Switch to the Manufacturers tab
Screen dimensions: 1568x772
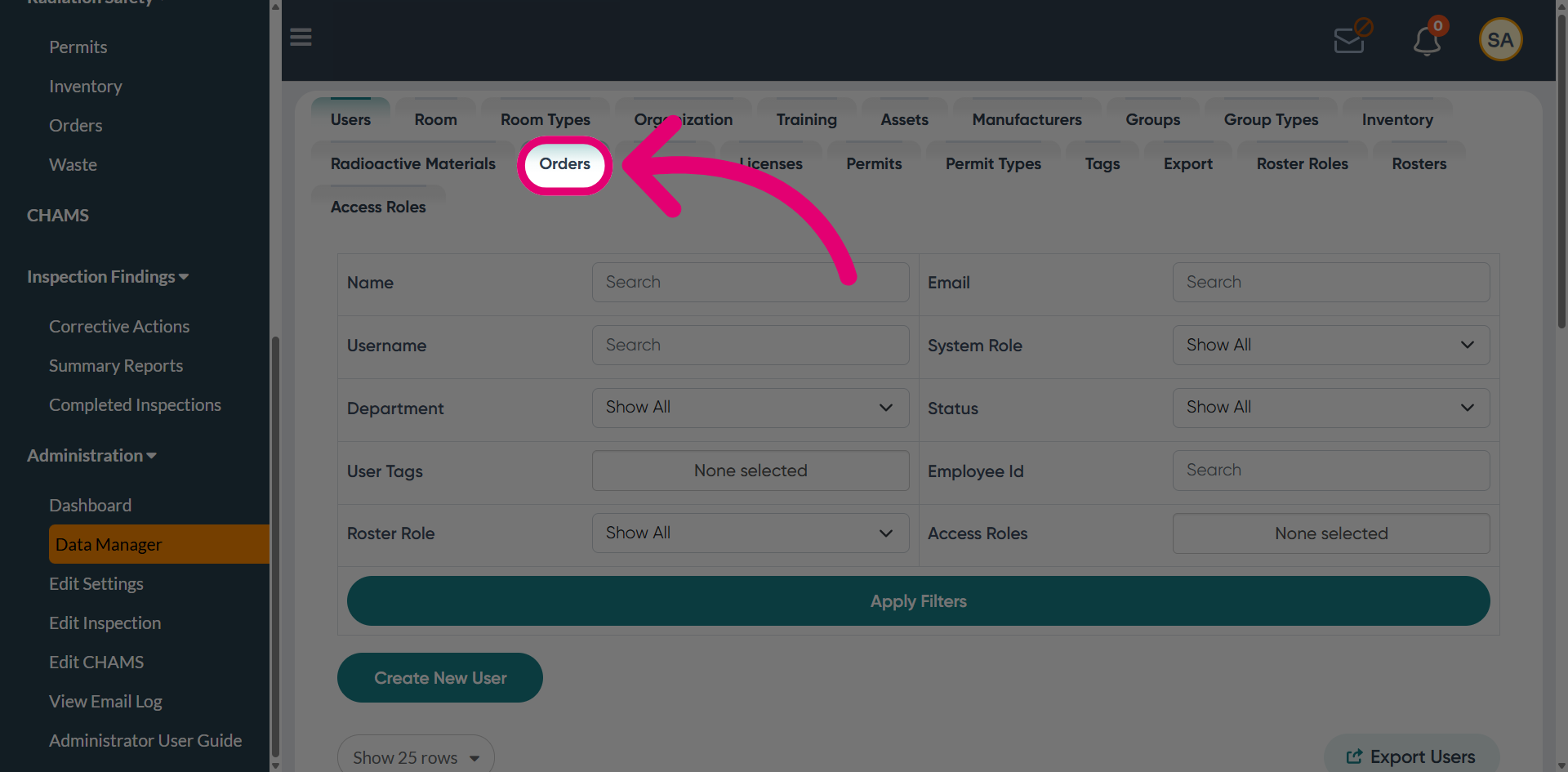[1027, 119]
